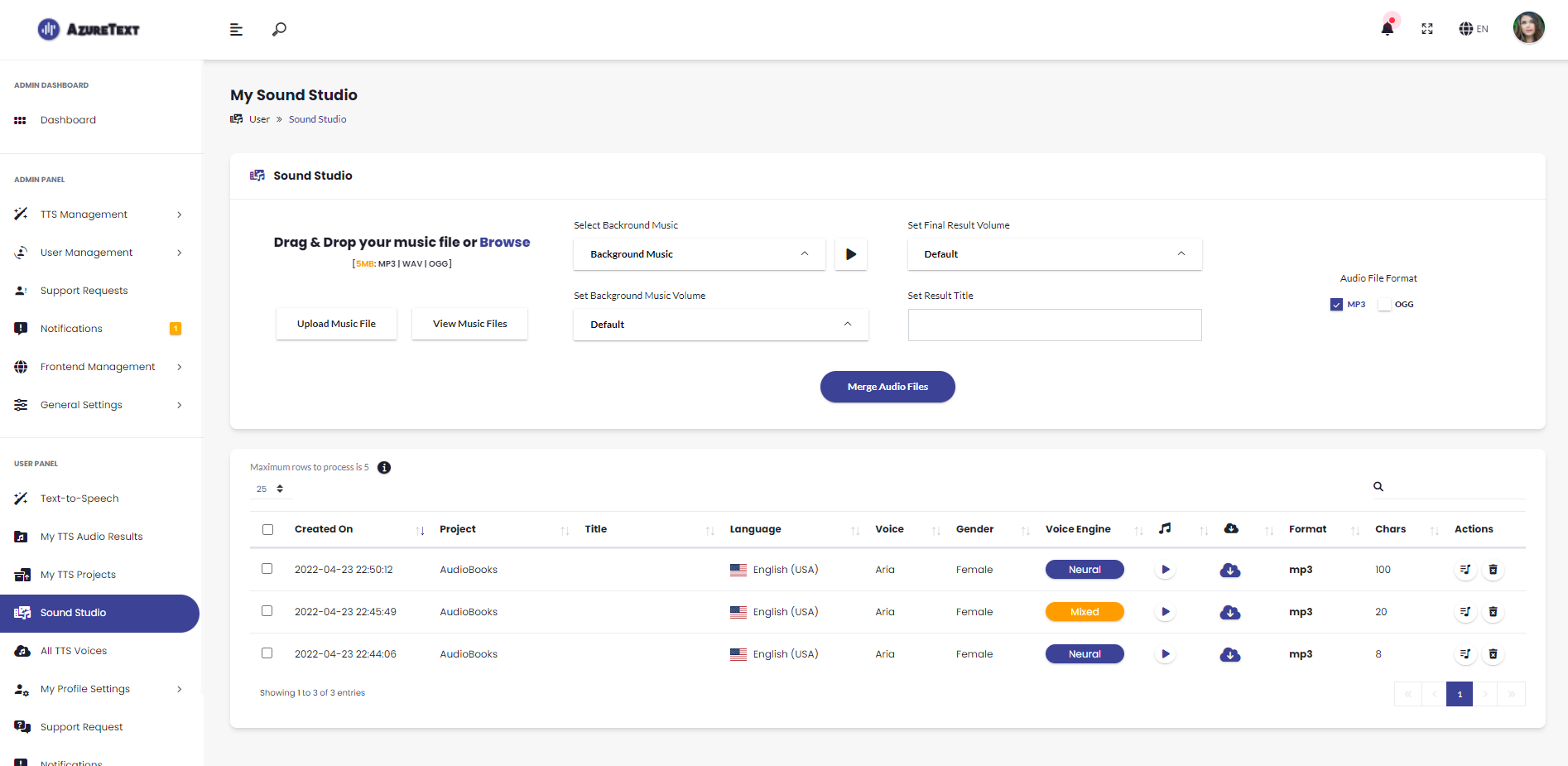Select the 22:50:12 AudioBooks row checkbox
1568x766 pixels.
pyautogui.click(x=267, y=569)
